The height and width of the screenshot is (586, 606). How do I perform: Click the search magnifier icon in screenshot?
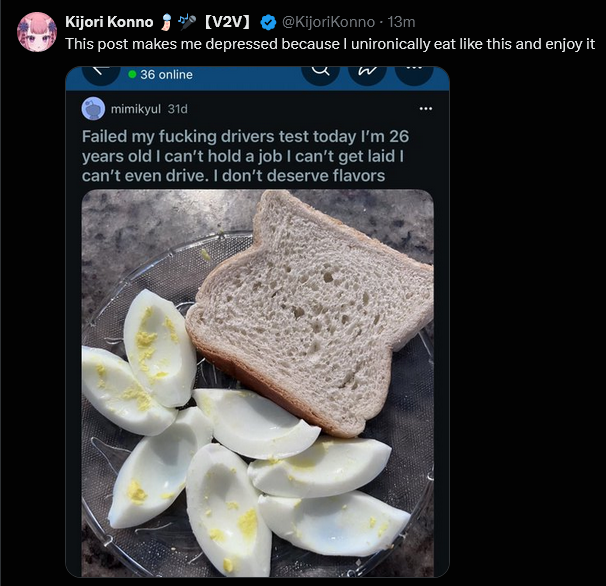pyautogui.click(x=320, y=70)
